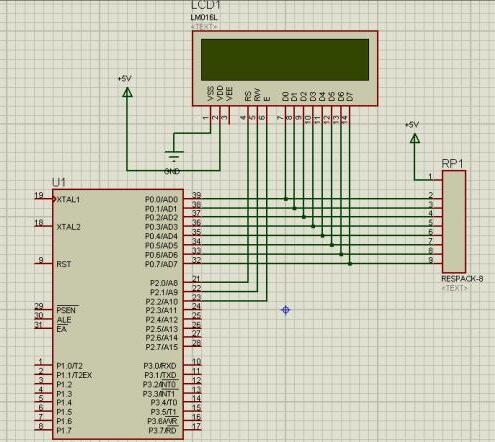Screen dimensions: 495x442
Task: Select the +5V power terminal near LCD
Action: [x=127, y=92]
